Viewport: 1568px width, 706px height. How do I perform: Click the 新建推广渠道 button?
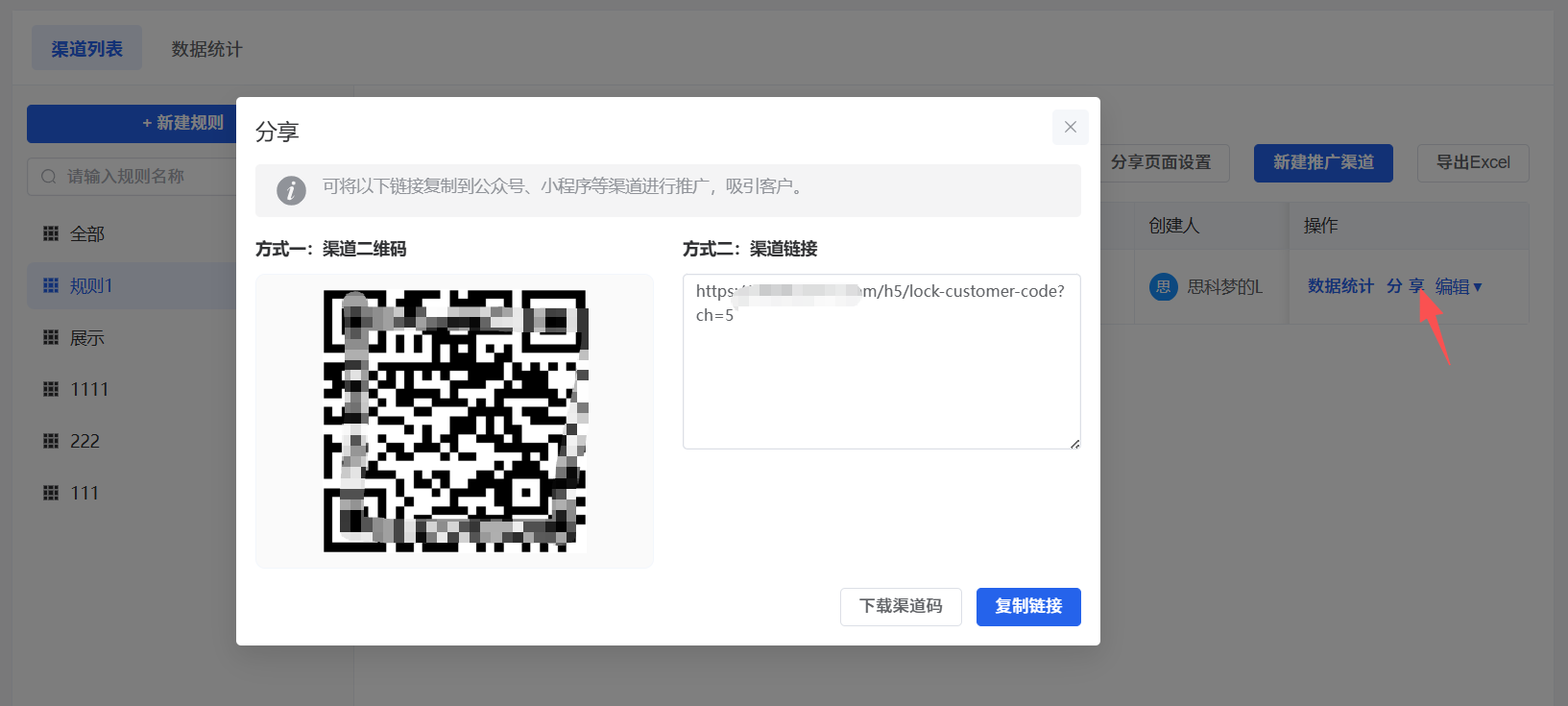click(1323, 163)
